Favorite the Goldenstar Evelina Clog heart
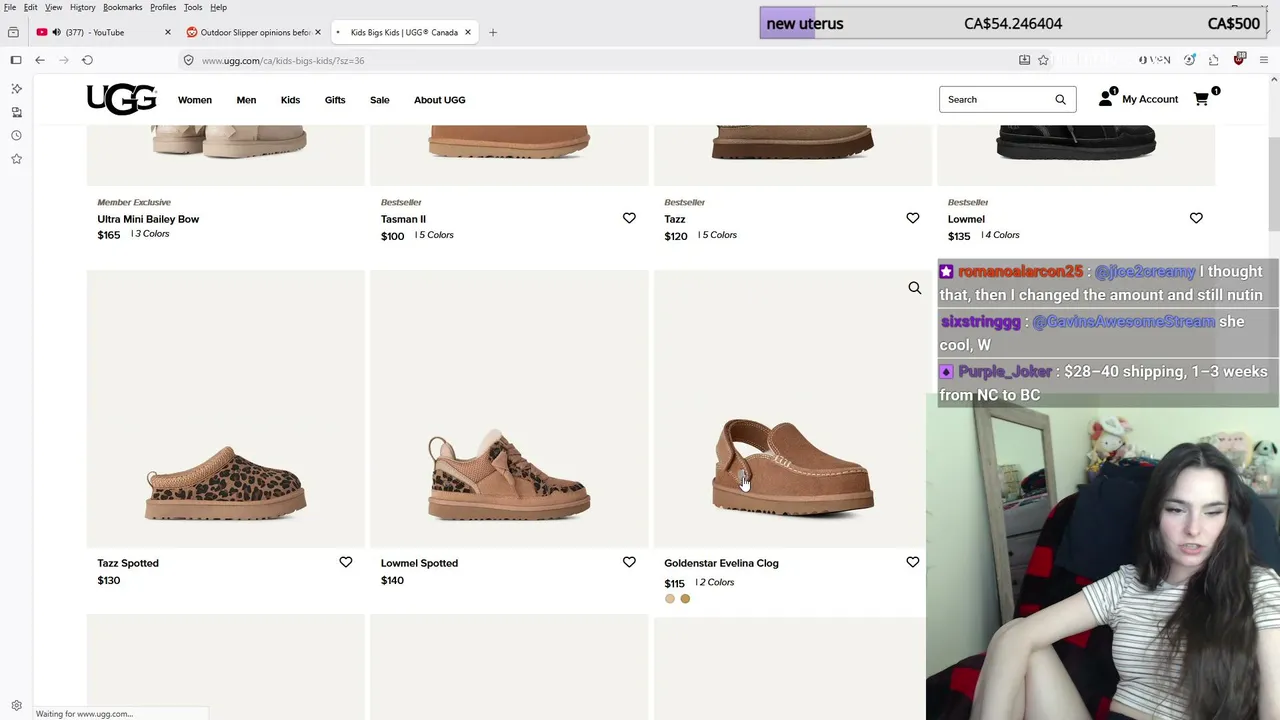 click(913, 562)
